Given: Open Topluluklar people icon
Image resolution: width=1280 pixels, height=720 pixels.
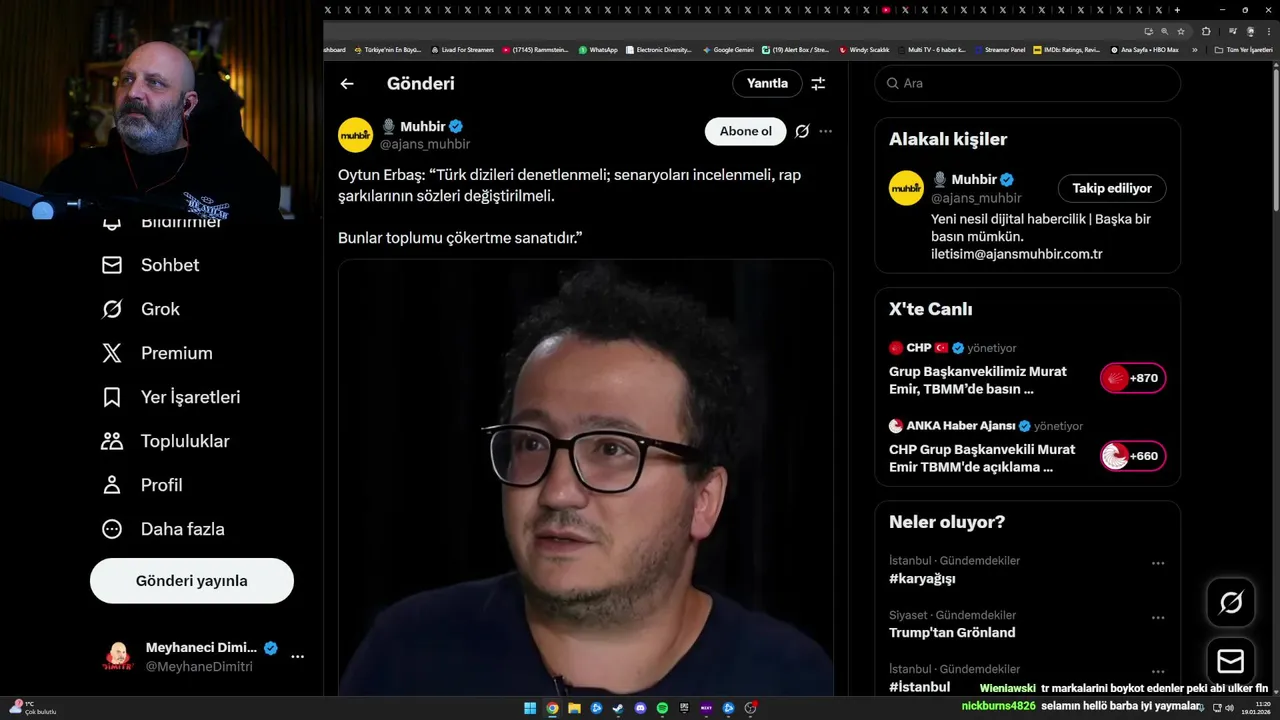Looking at the screenshot, I should (x=112, y=441).
